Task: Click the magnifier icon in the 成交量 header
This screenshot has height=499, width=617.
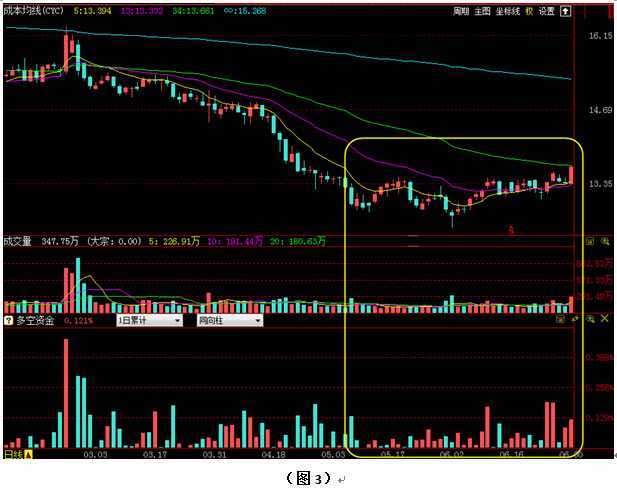Action: 603,241
